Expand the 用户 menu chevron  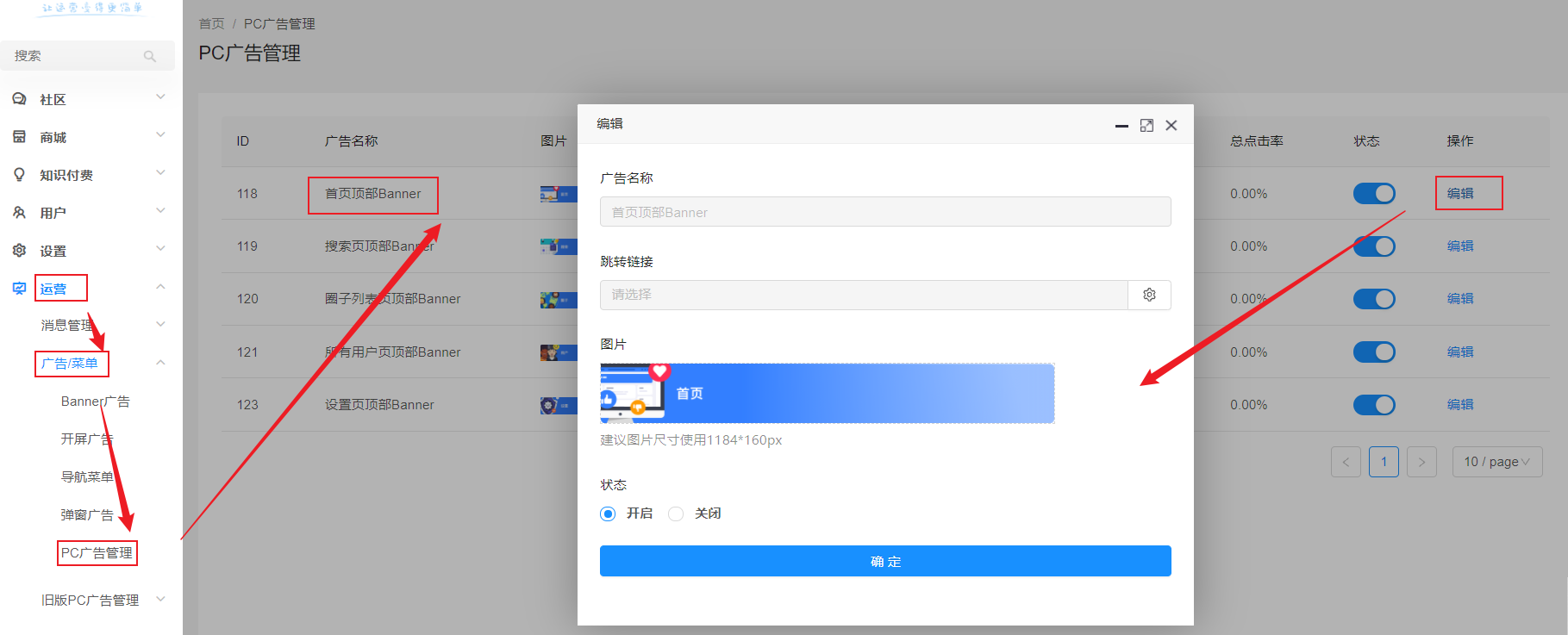pos(160,211)
